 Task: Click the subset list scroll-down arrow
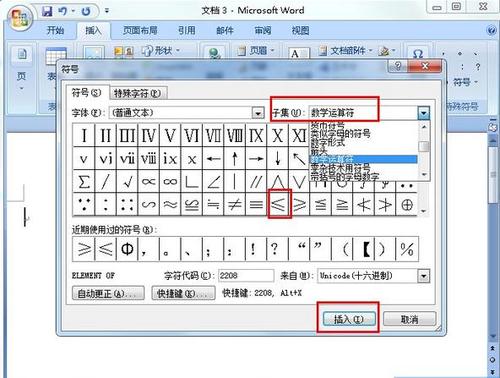pyautogui.click(x=424, y=175)
